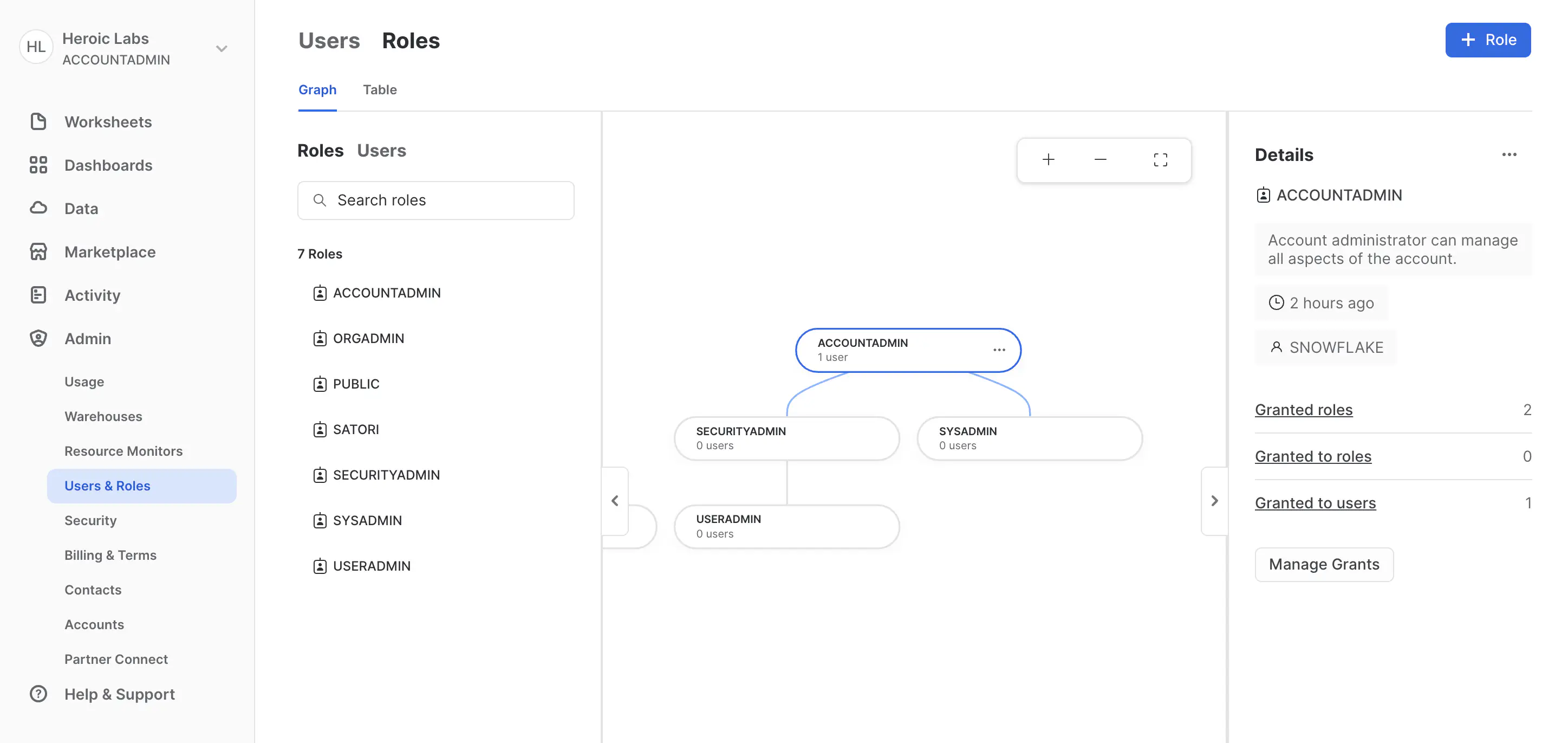Image resolution: width=1568 pixels, height=743 pixels.
Task: Open the Dashboards section
Action: pos(108,165)
